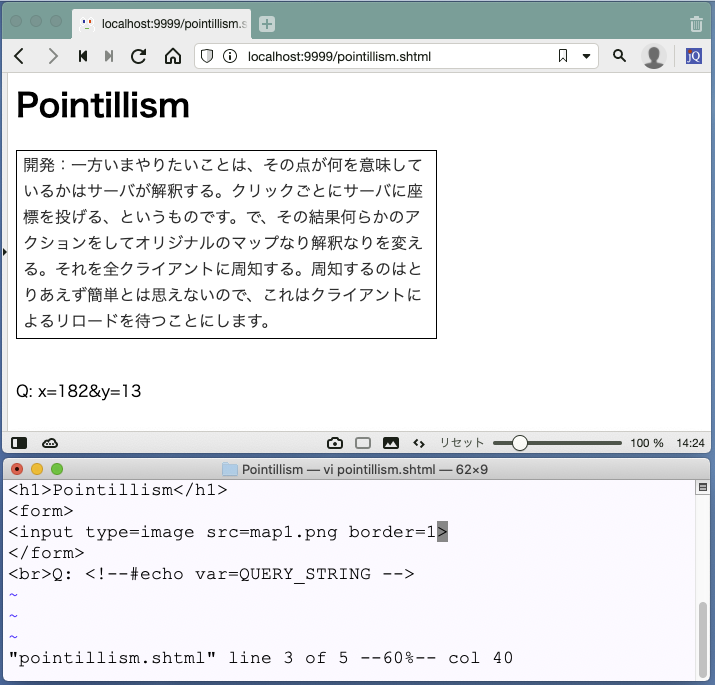Open page actions code brackets menu
This screenshot has height=685, width=715.
419,443
